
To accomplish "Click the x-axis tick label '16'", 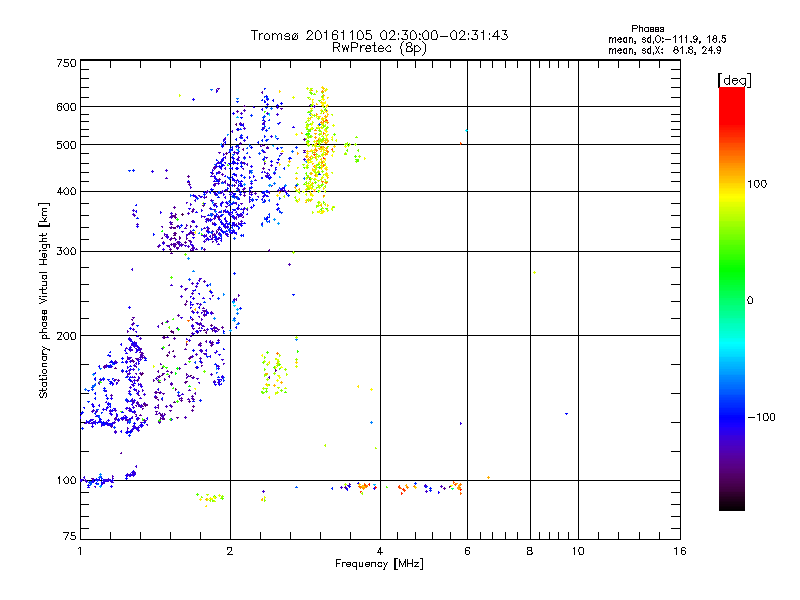I will coord(680,551).
